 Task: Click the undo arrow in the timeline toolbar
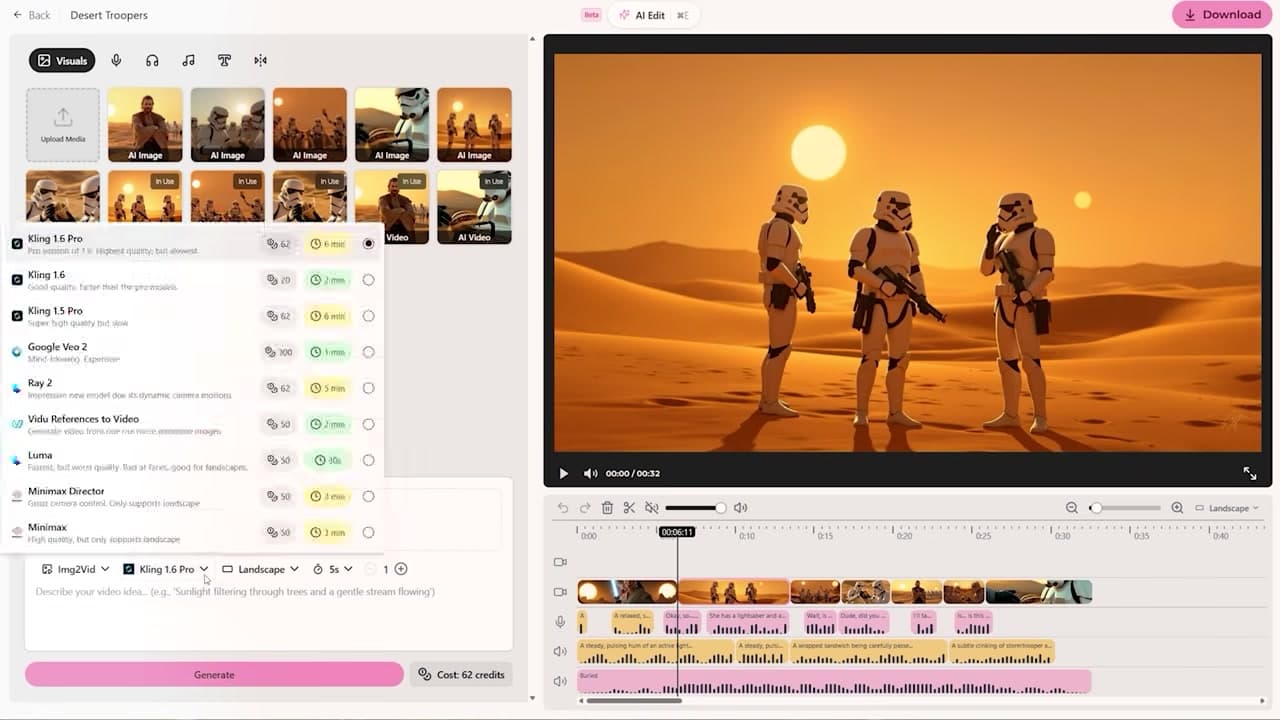point(563,508)
